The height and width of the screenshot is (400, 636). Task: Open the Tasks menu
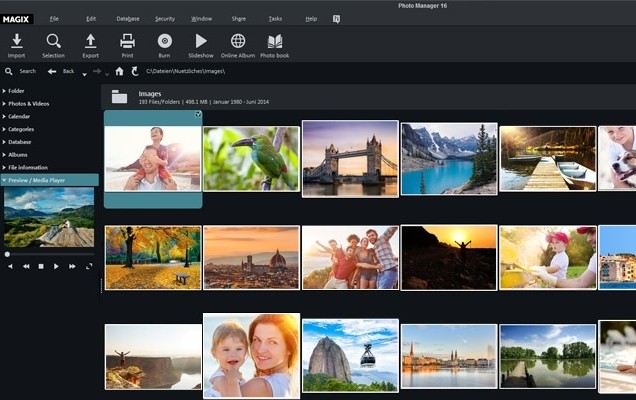click(x=275, y=19)
